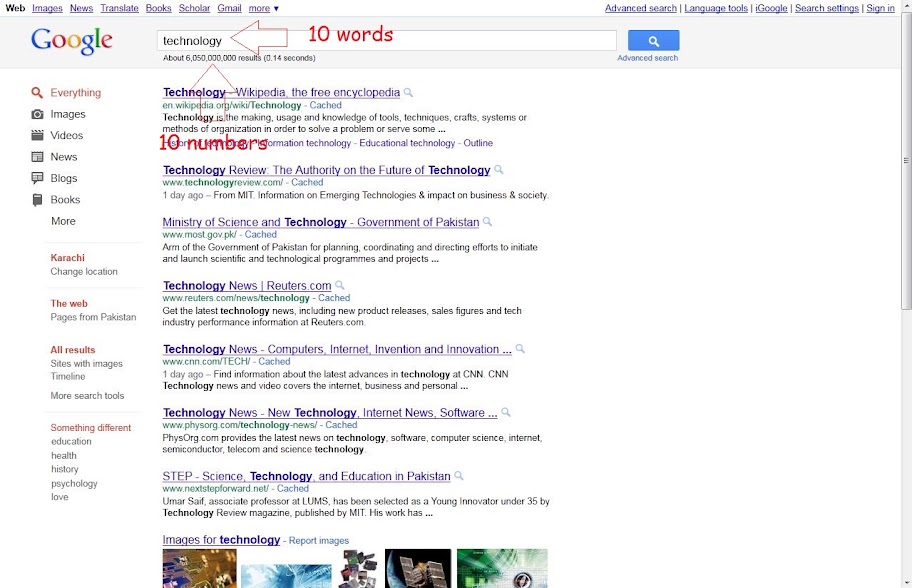Open Technology News Reuters.com result

(x=247, y=286)
